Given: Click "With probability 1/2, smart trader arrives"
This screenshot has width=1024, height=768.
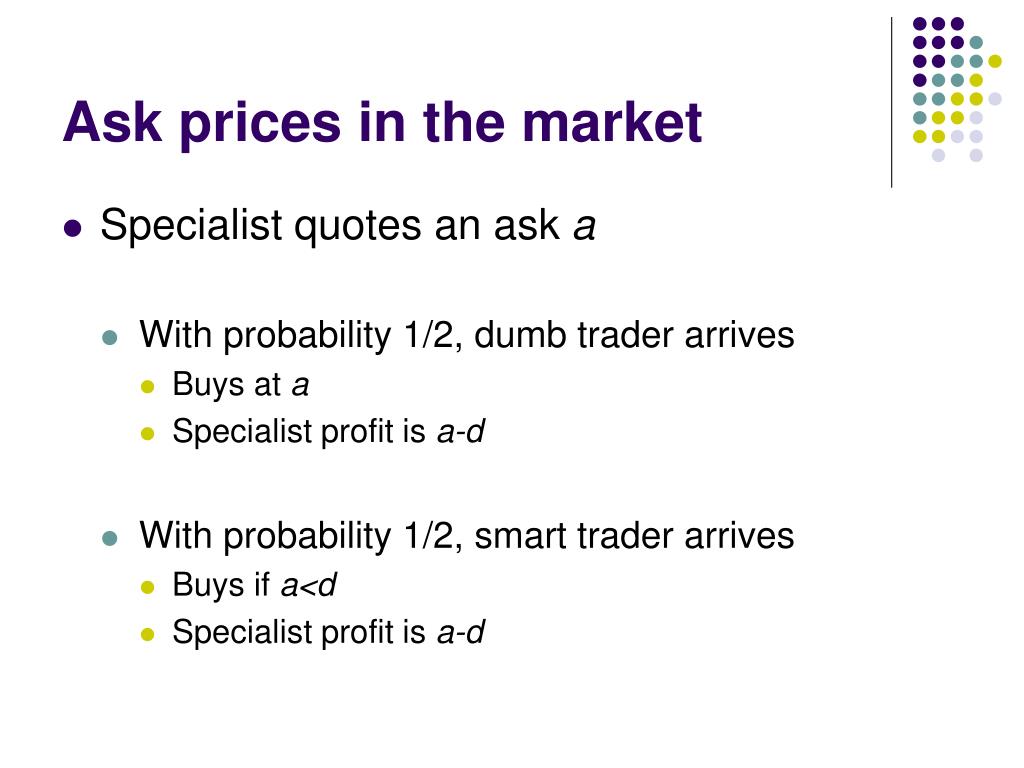Looking at the screenshot, I should point(467,537).
